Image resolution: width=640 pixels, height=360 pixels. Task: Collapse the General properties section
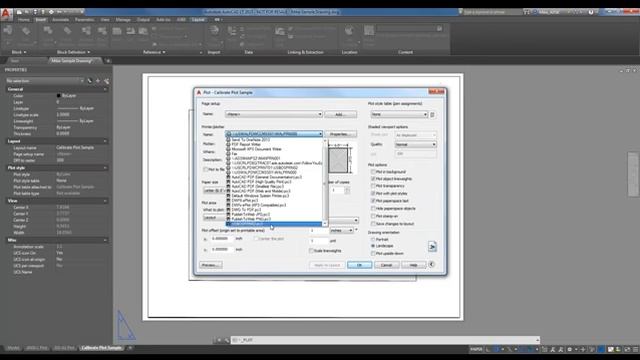(x=105, y=89)
